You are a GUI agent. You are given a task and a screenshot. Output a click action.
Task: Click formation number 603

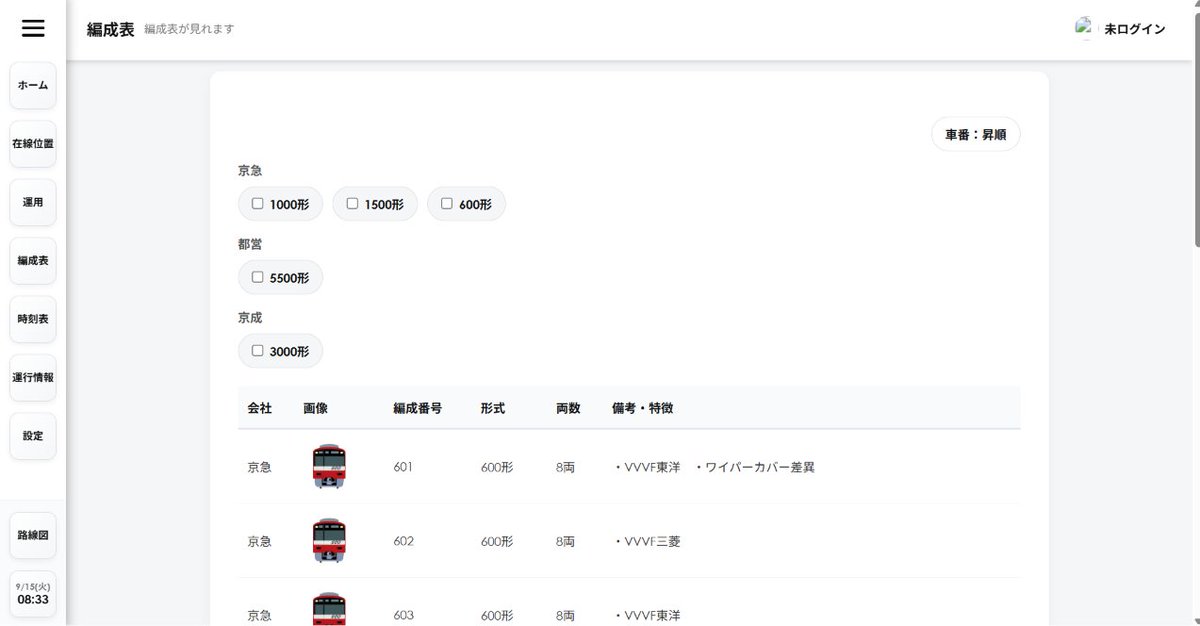tap(403, 615)
